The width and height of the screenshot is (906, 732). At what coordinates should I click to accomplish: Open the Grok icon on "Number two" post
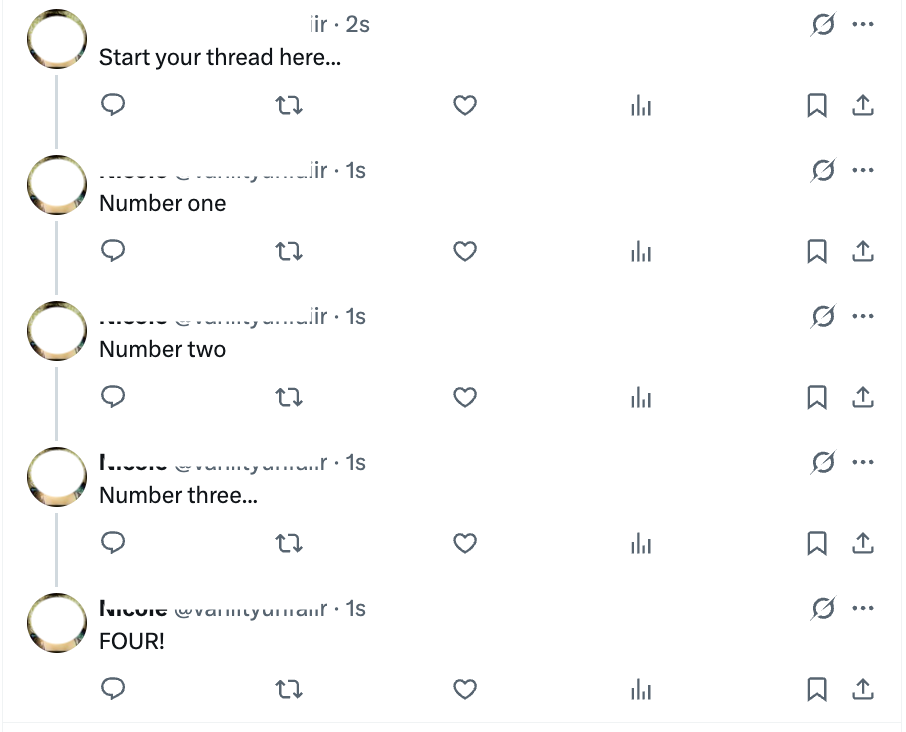pos(822,317)
